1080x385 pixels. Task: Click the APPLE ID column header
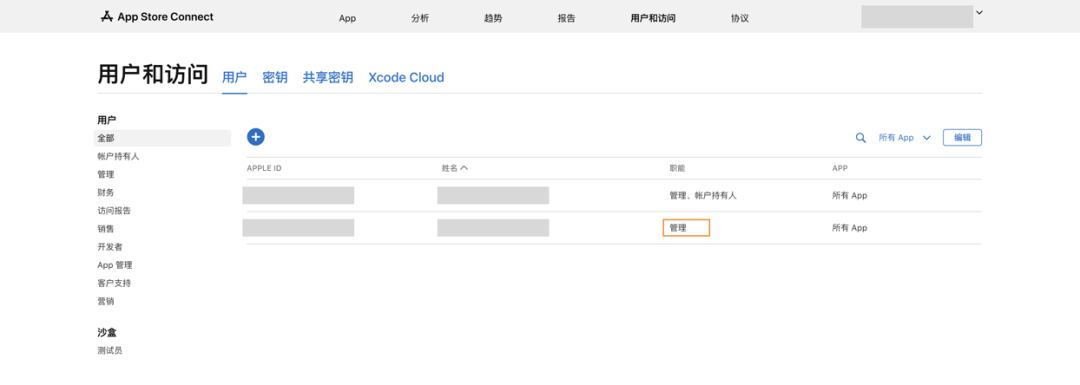click(264, 168)
